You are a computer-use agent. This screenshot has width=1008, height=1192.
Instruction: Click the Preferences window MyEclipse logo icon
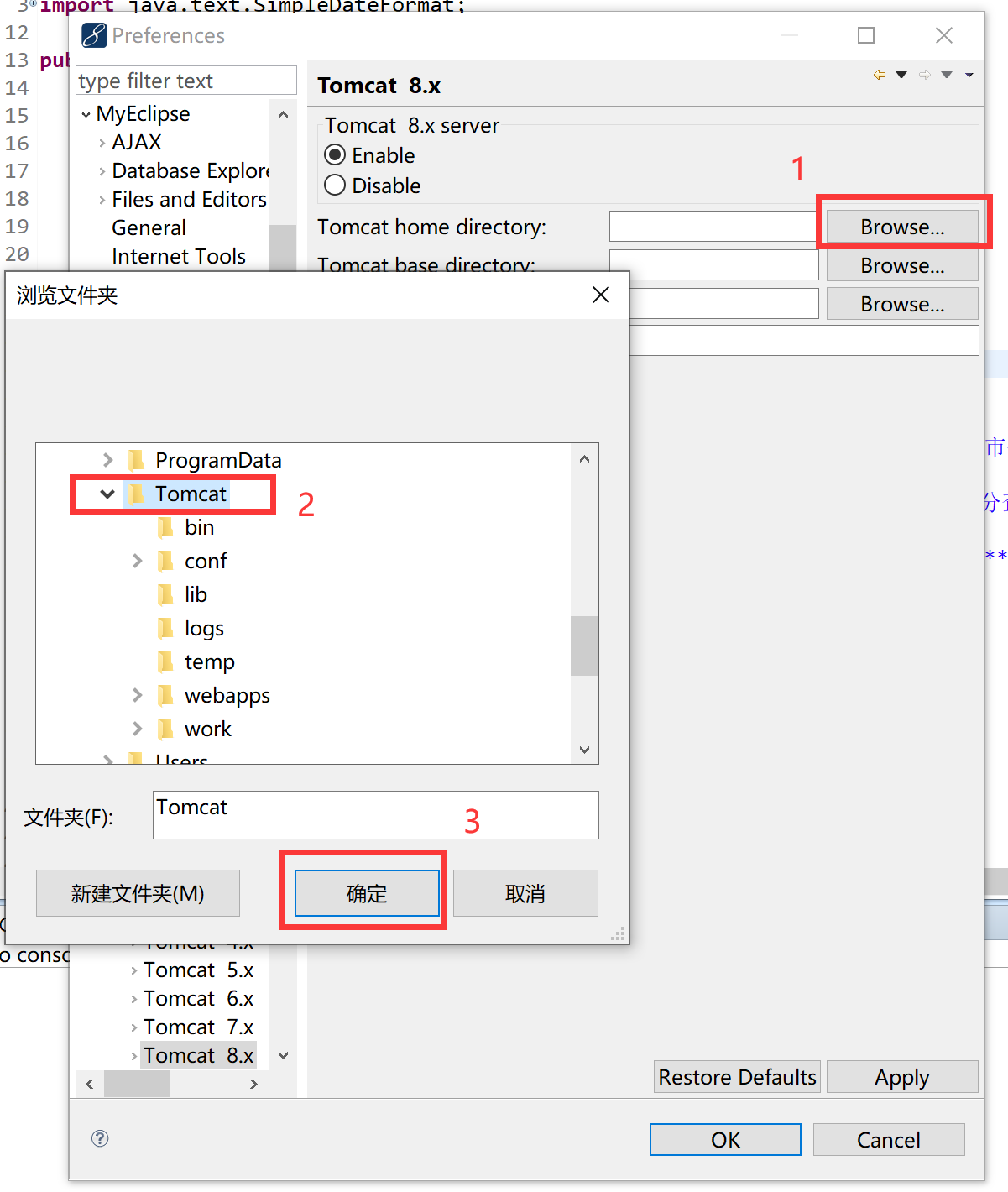94,35
